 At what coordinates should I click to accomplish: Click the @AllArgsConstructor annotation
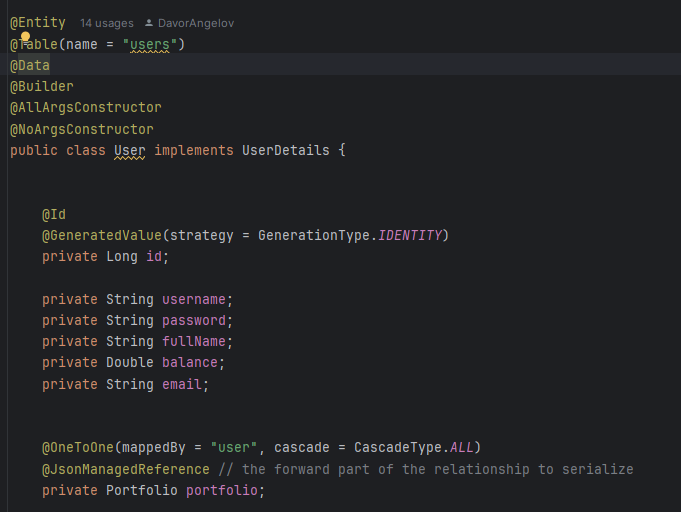(86, 107)
